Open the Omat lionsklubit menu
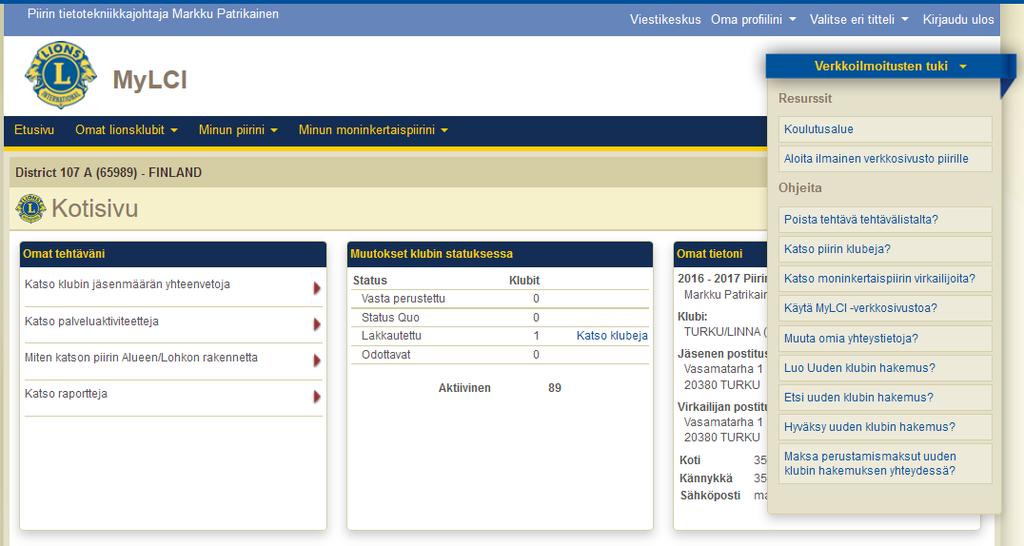 (126, 130)
